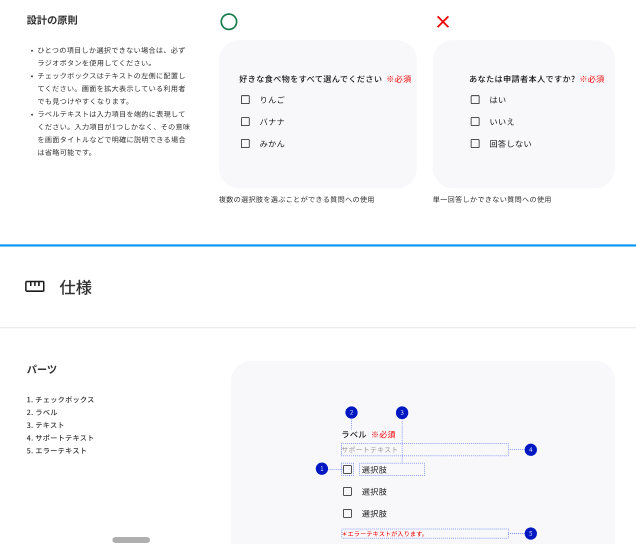Tick the はい checkbox
Screen dimensions: 636x544
click(475, 99)
